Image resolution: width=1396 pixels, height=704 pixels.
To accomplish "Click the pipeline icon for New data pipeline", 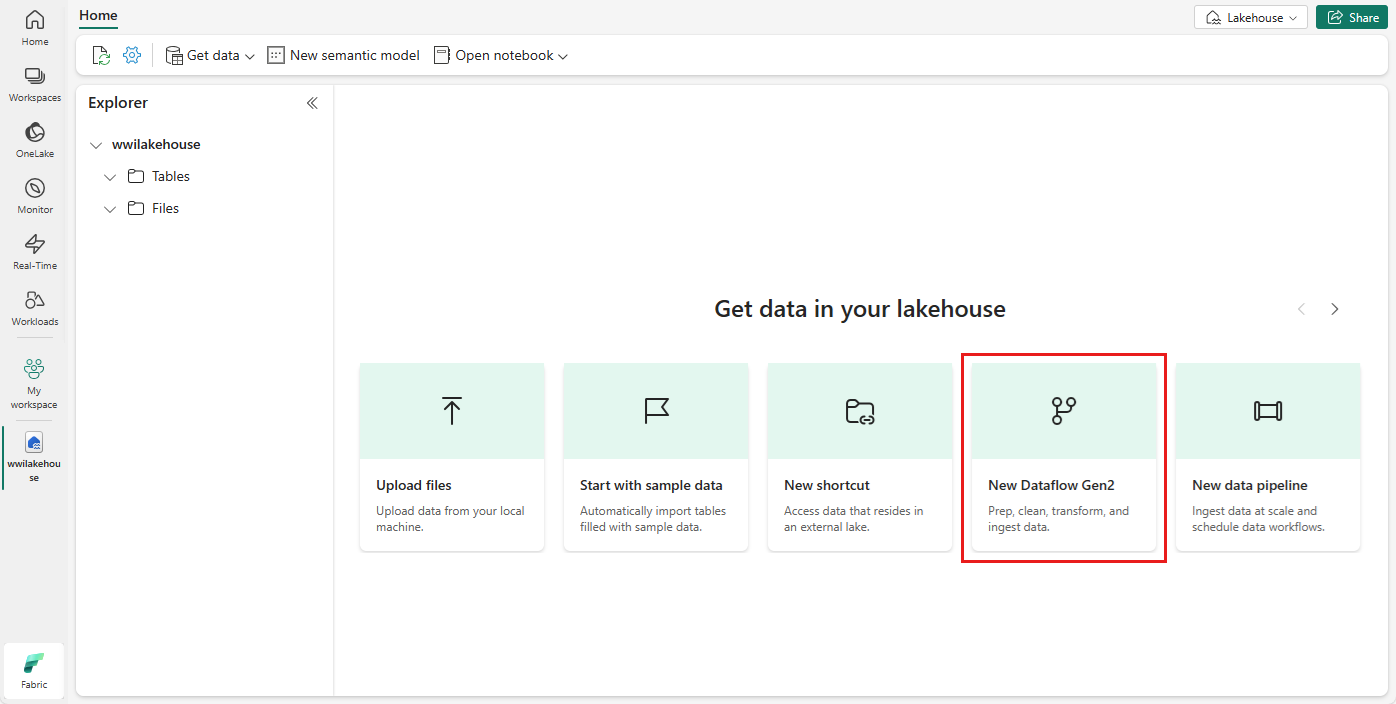I will pyautogui.click(x=1268, y=411).
